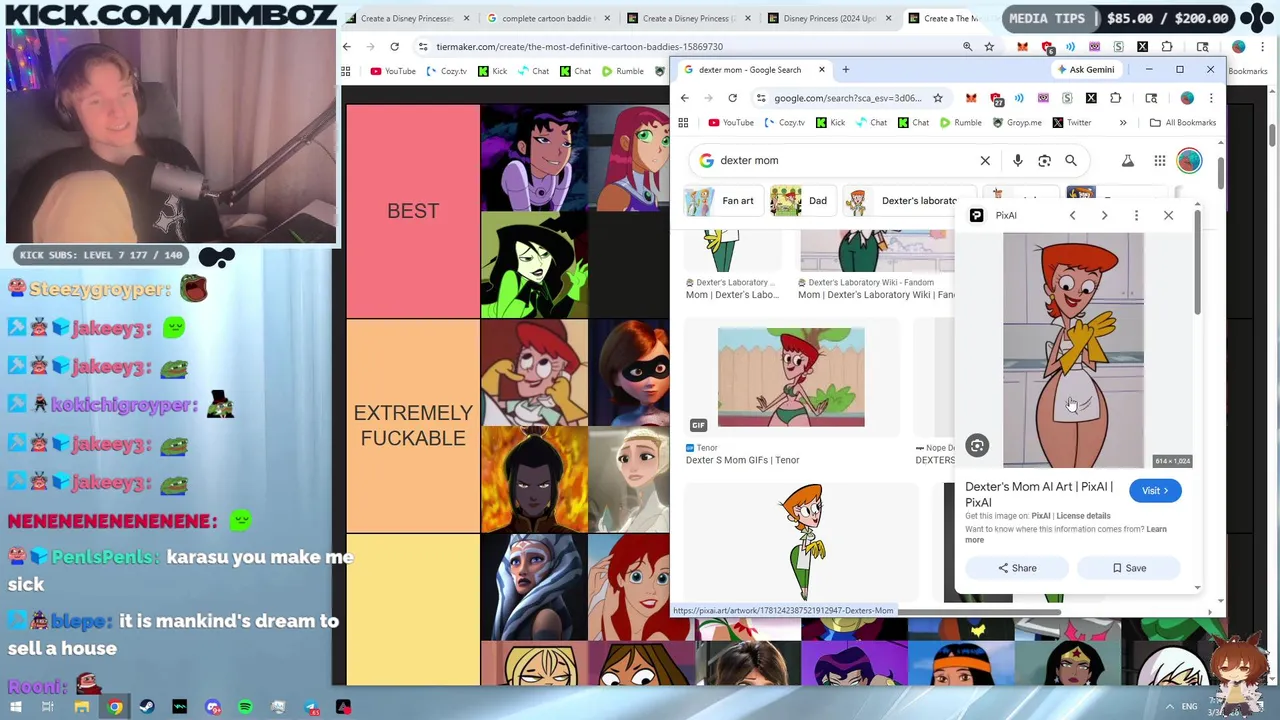Open Dexter S Mom GIFs Tenor result

[742, 460]
